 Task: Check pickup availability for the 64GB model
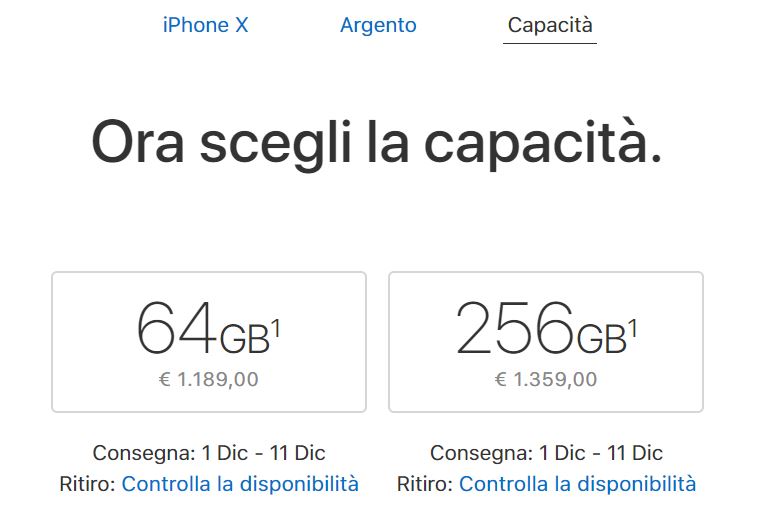tap(240, 484)
